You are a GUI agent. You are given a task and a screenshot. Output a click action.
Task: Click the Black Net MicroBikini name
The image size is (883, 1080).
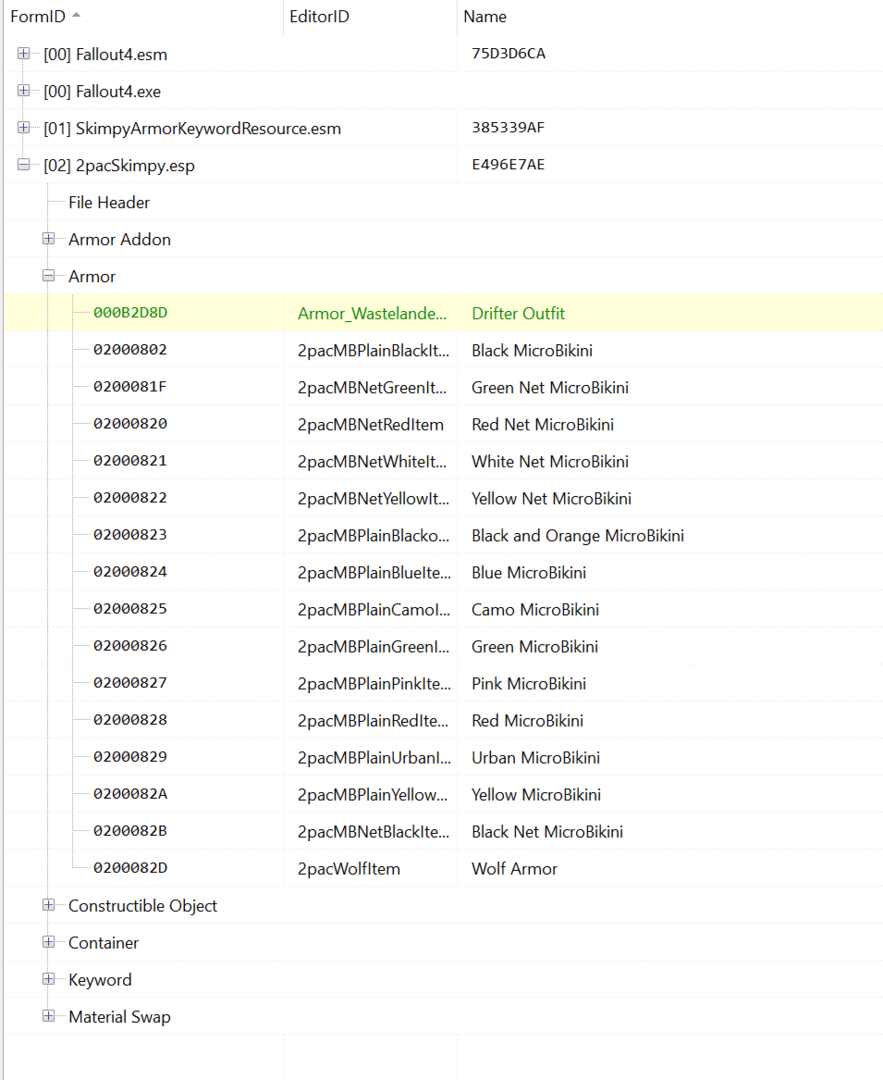(x=547, y=832)
